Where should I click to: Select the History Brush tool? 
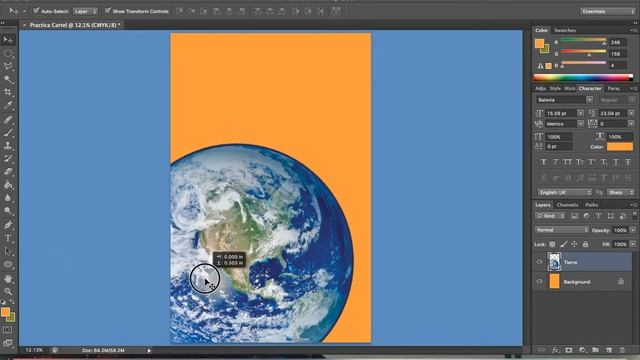(x=8, y=158)
